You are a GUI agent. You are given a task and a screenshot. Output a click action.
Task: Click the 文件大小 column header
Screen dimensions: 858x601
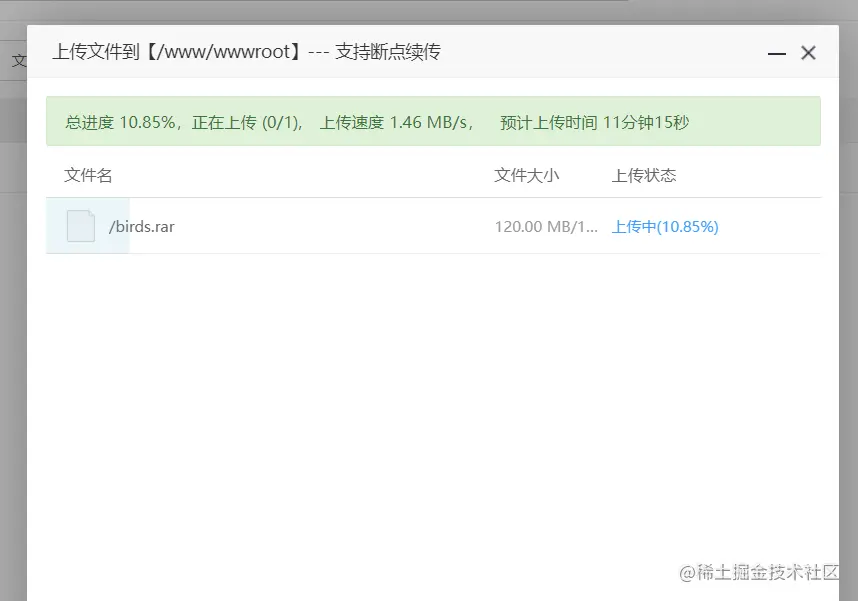(x=526, y=175)
